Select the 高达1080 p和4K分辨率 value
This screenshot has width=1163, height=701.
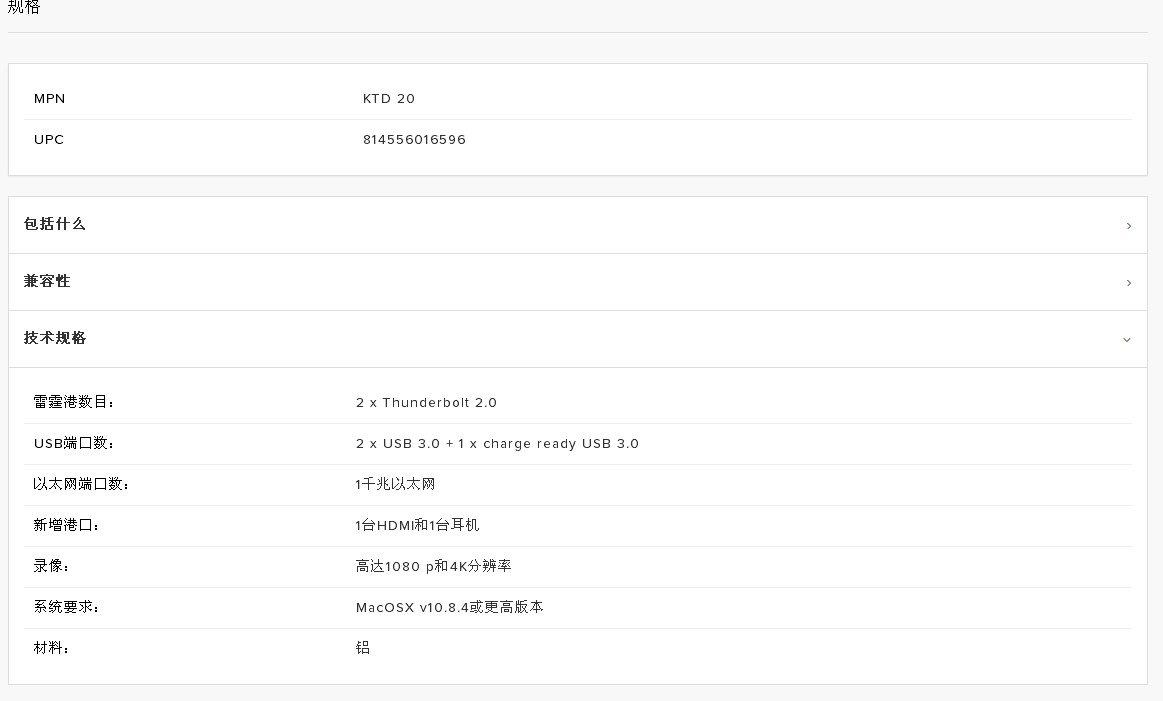(x=433, y=566)
